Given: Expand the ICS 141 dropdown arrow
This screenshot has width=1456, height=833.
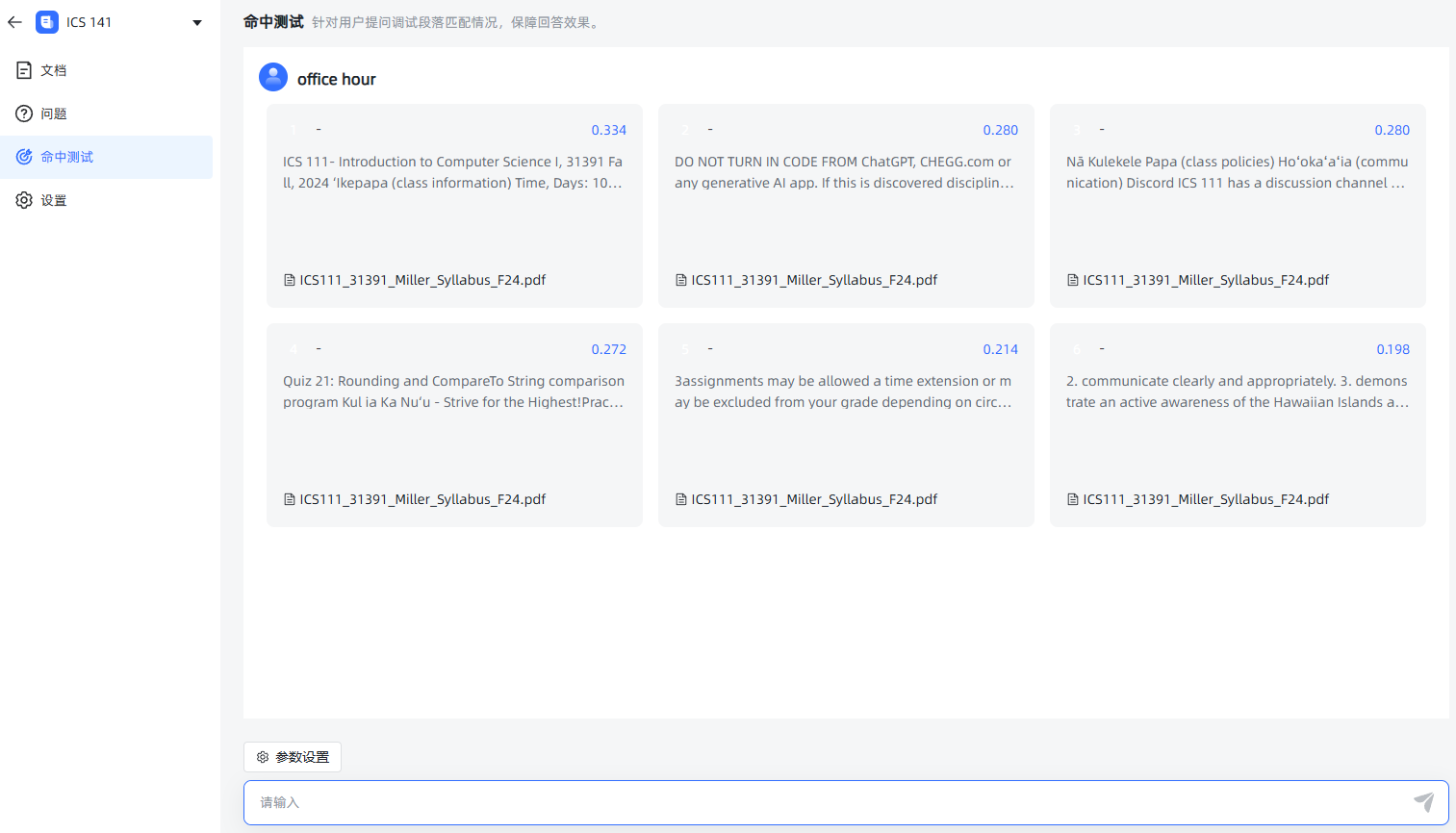Looking at the screenshot, I should pos(197,23).
